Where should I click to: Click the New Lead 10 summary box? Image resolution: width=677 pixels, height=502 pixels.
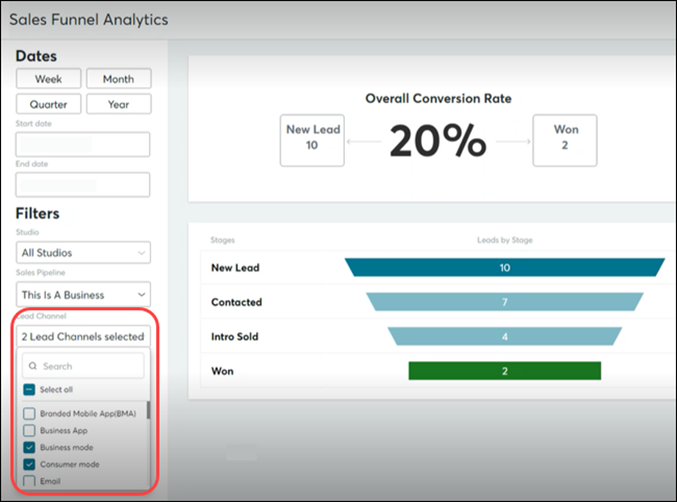coord(312,140)
